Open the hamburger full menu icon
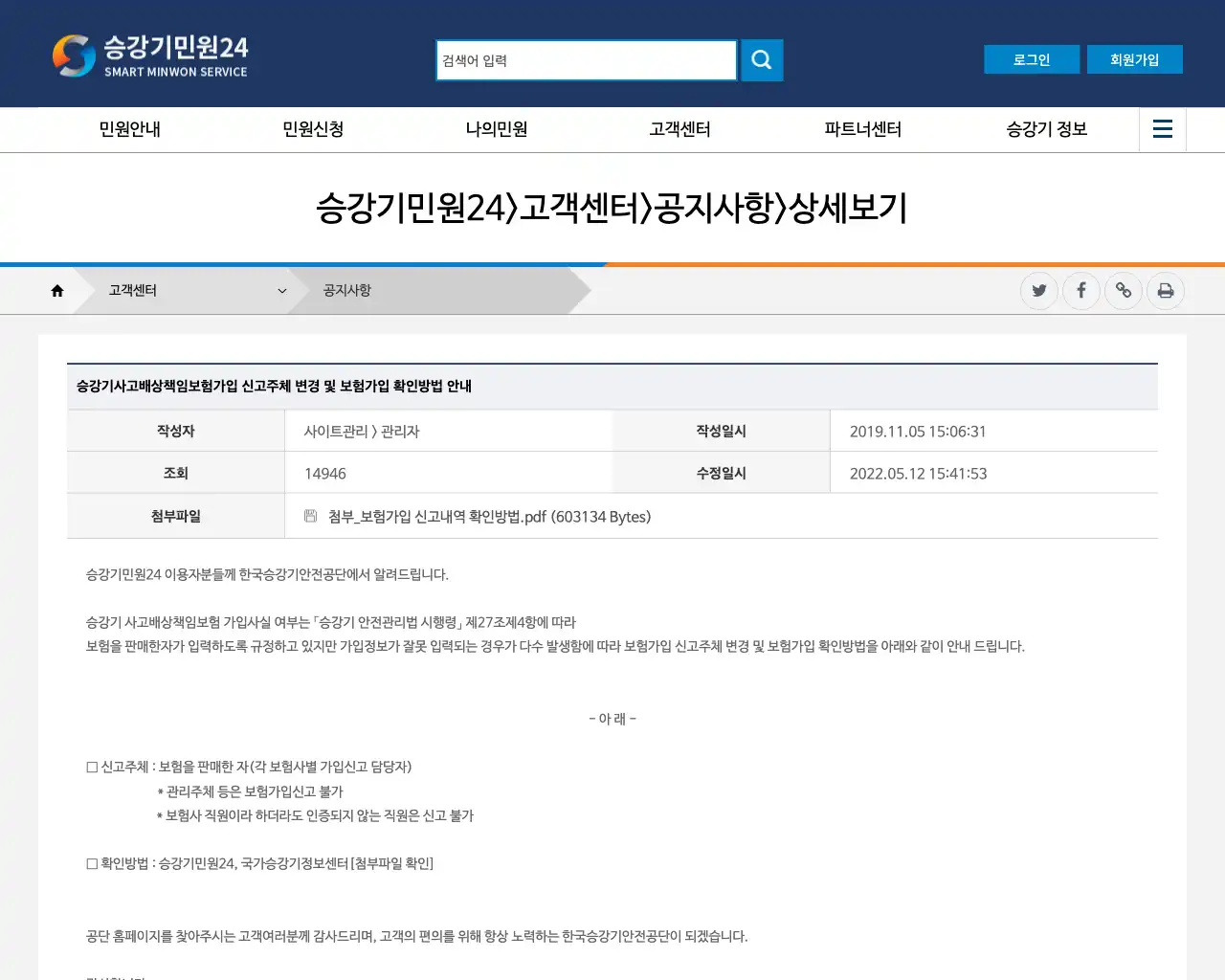 (1163, 129)
